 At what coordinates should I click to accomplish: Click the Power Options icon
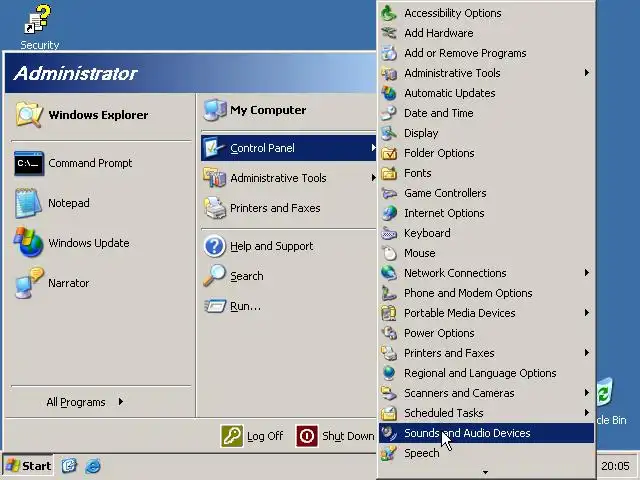click(x=389, y=333)
